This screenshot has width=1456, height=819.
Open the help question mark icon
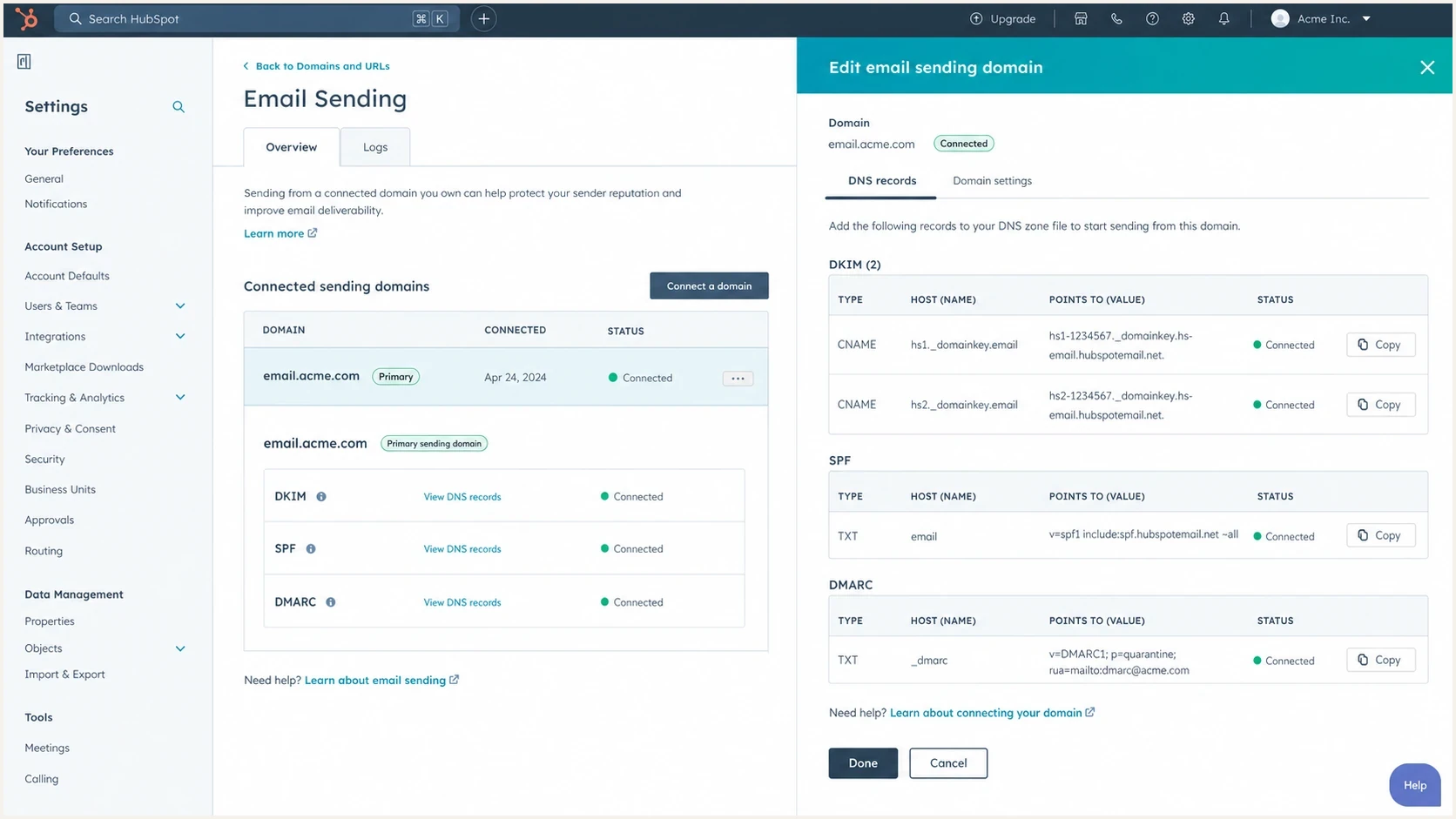pos(1152,18)
